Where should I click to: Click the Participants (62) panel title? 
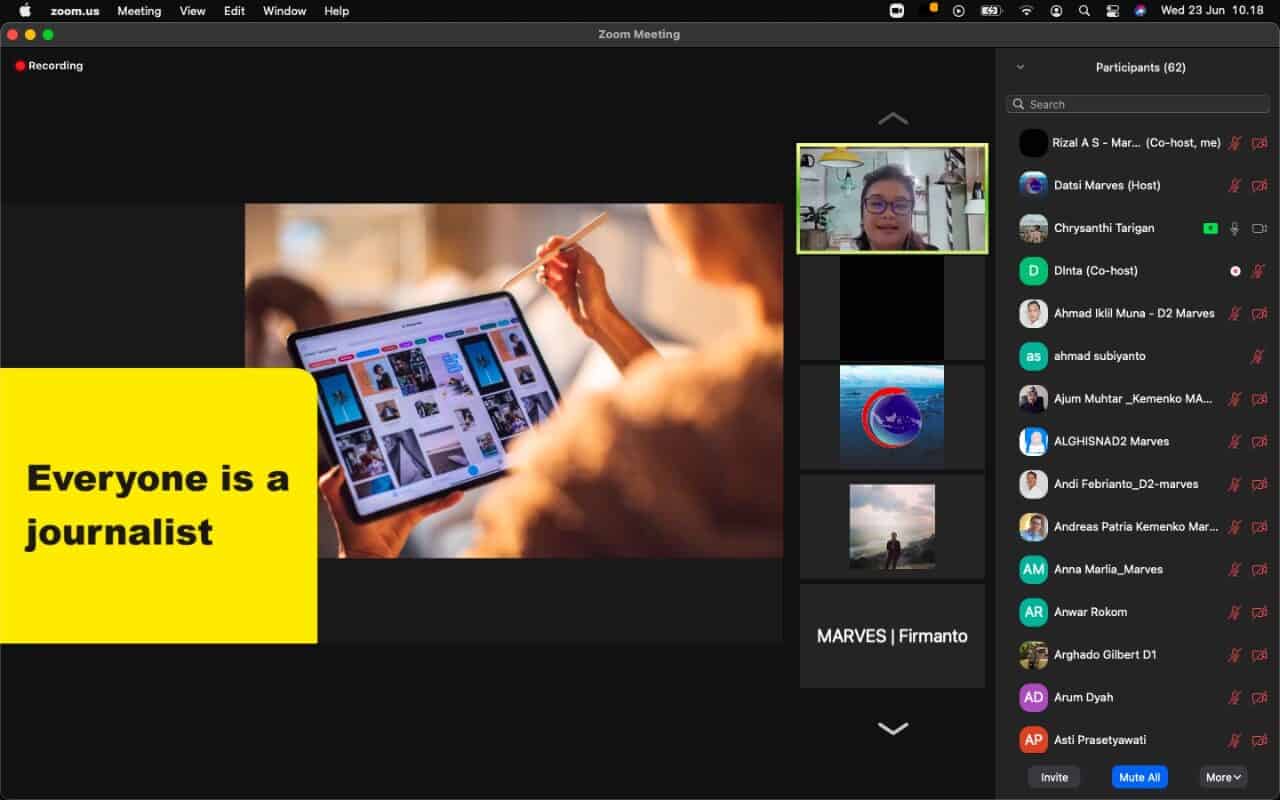(x=1140, y=67)
